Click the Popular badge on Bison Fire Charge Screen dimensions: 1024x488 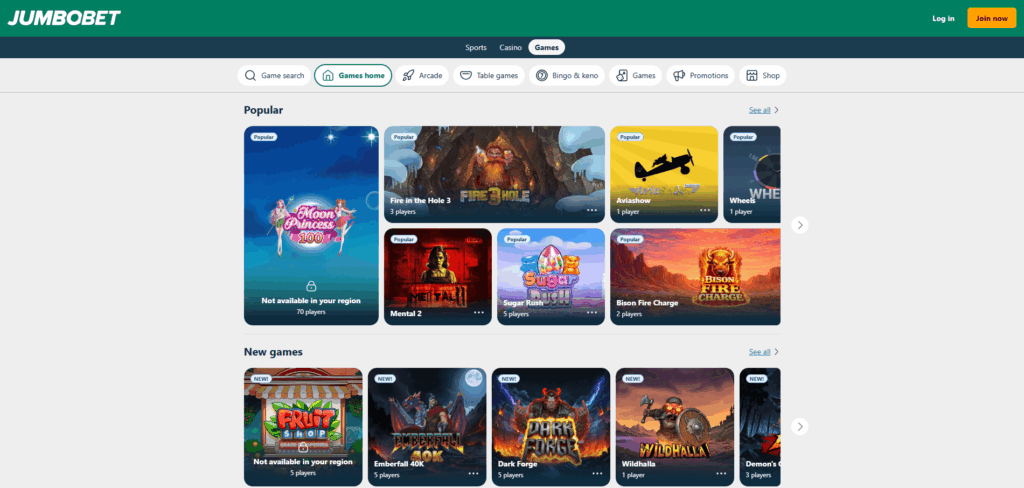point(630,239)
